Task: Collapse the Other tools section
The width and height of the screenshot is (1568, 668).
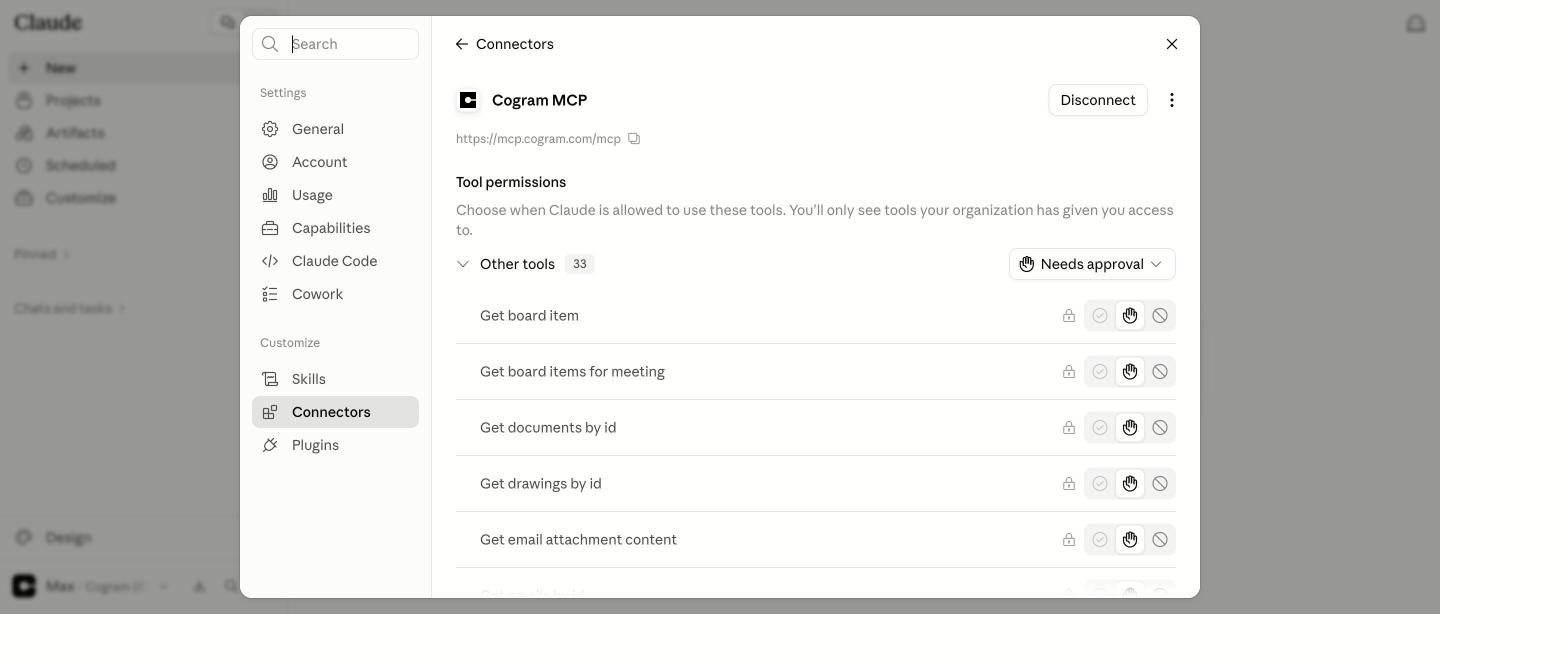Action: 463,264
